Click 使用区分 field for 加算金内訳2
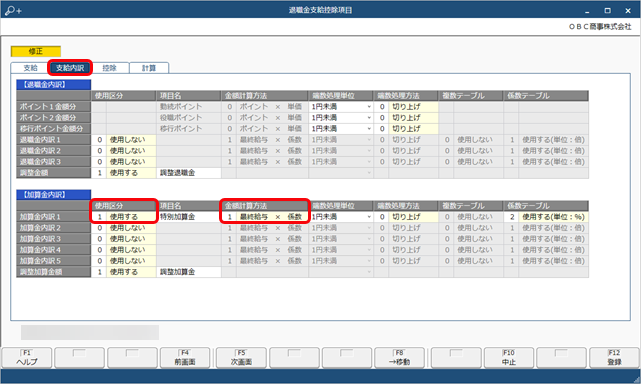 pos(123,228)
